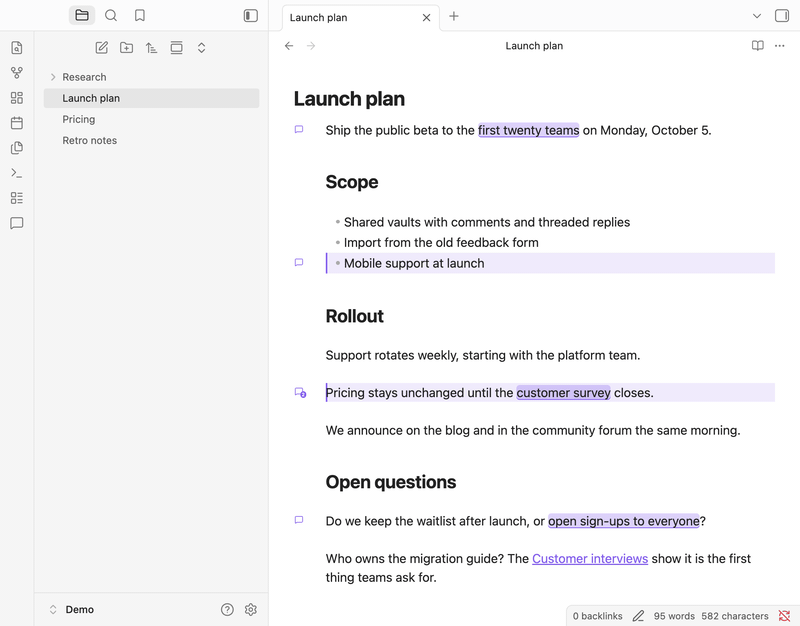The image size is (800, 626).
Task: Open the bookmarks pane icon
Action: coord(139,16)
